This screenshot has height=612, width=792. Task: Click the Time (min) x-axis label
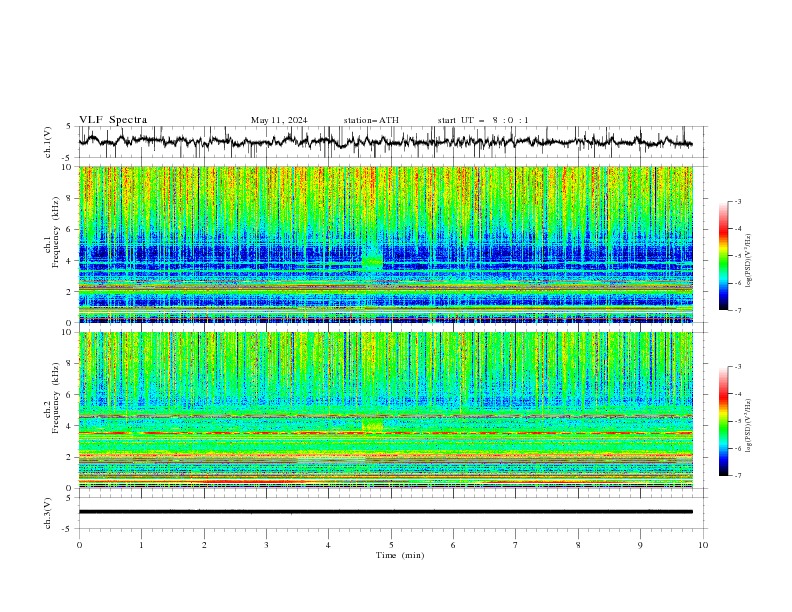pos(400,555)
